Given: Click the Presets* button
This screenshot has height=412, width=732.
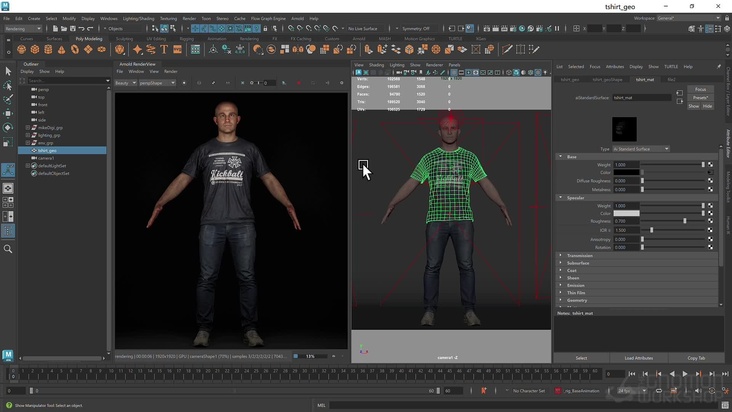Looking at the screenshot, I should (700, 98).
